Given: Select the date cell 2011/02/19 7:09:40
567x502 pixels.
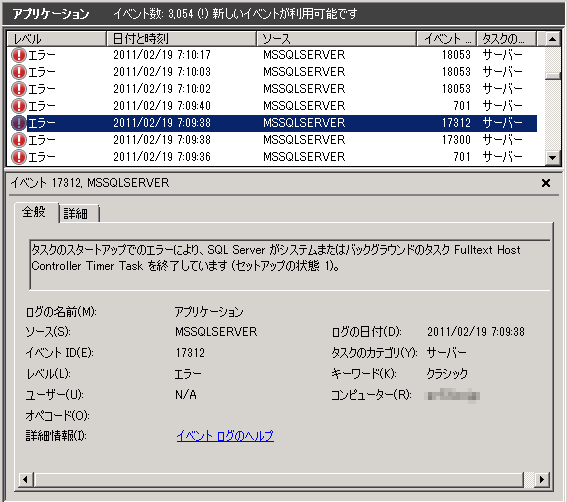Looking at the screenshot, I should [162, 106].
